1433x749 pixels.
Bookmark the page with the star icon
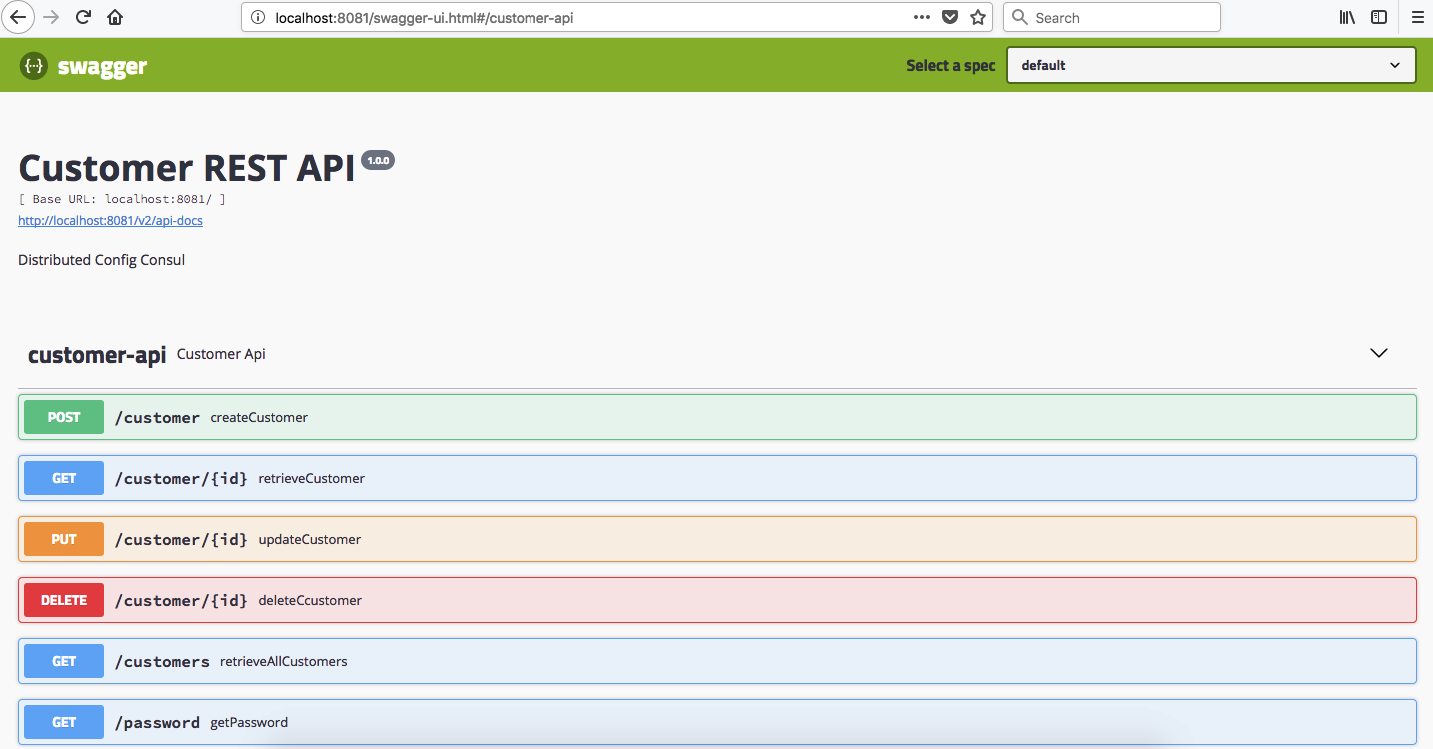click(977, 17)
